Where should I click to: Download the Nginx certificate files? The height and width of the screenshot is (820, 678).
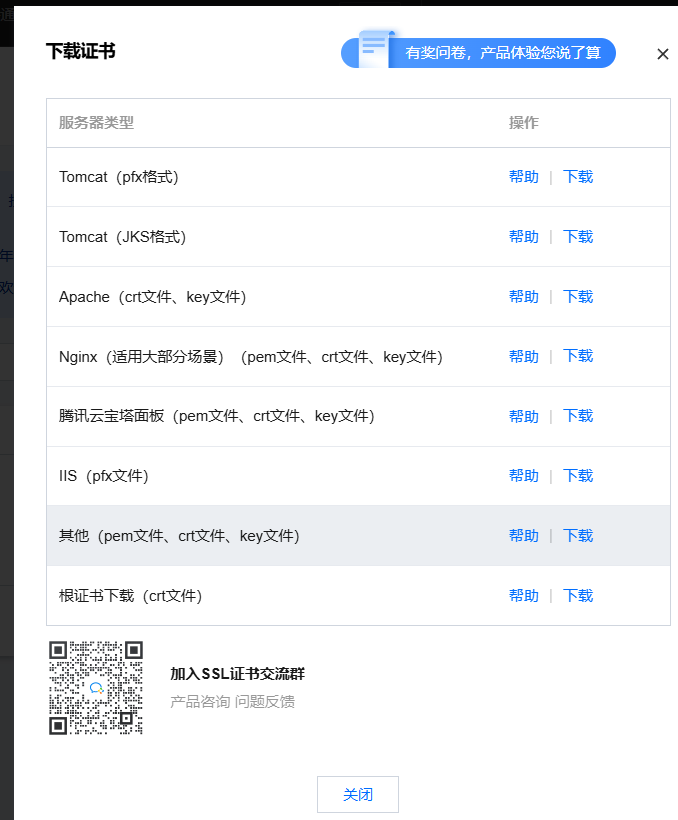click(x=578, y=356)
